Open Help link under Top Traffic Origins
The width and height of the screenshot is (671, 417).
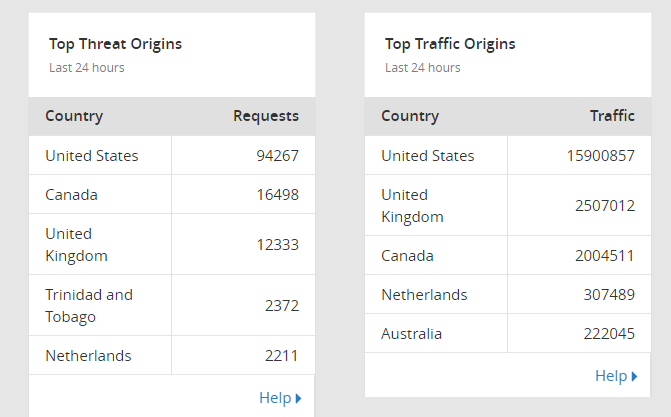pyautogui.click(x=611, y=376)
